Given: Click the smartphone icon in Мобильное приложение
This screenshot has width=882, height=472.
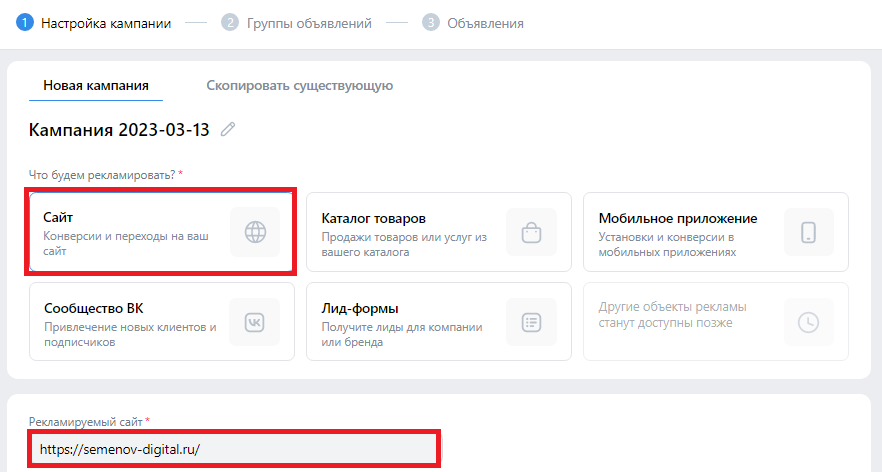Looking at the screenshot, I should tap(808, 232).
